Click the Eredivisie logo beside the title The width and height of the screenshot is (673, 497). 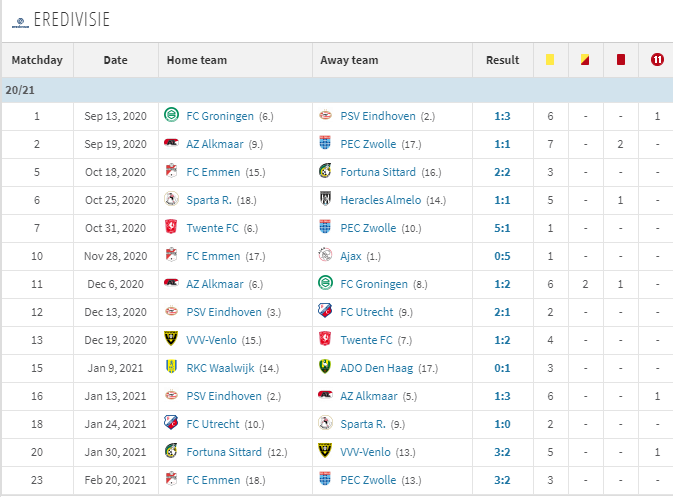(20, 22)
